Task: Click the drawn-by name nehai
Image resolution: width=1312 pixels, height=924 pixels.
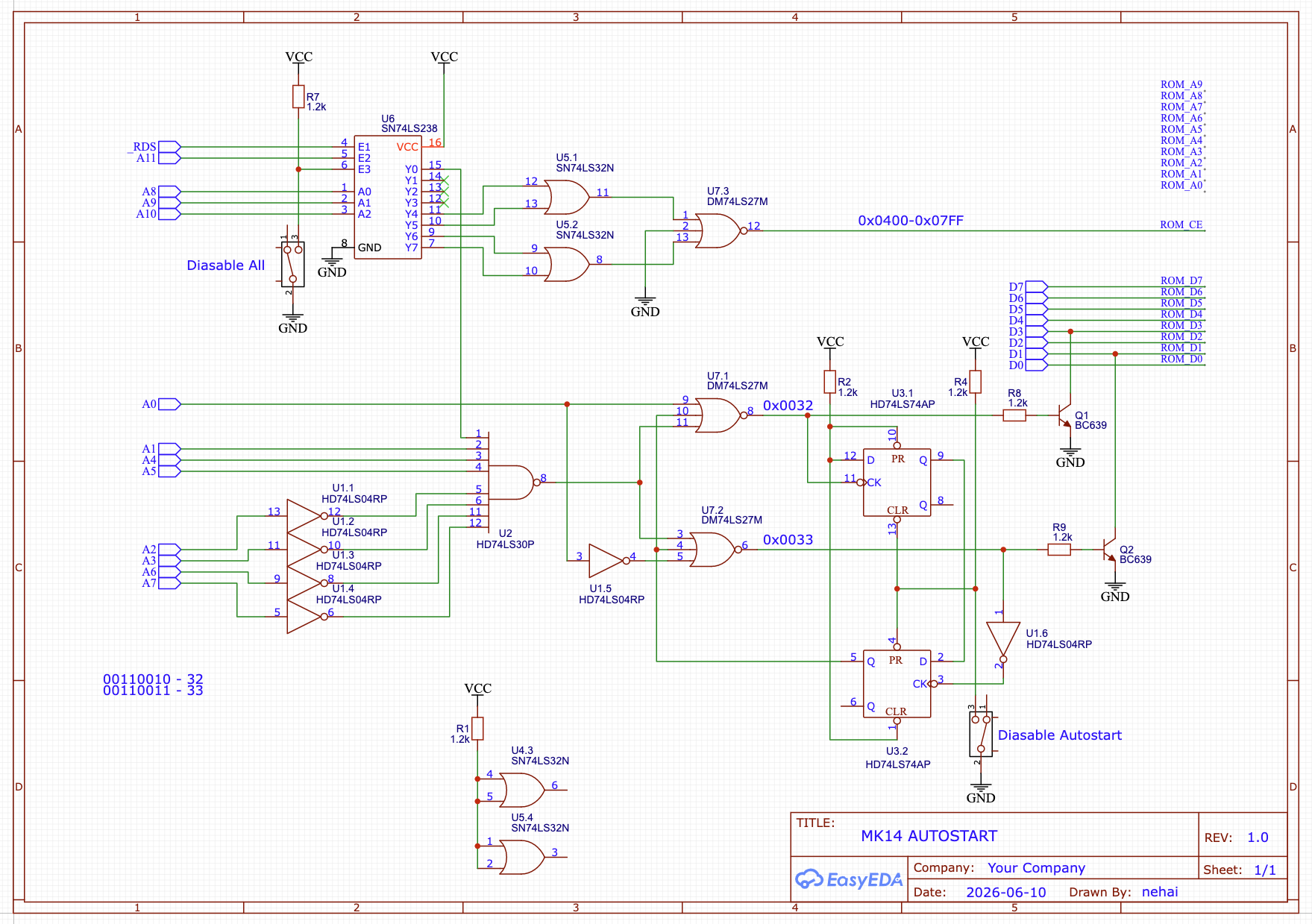Action: click(1160, 892)
